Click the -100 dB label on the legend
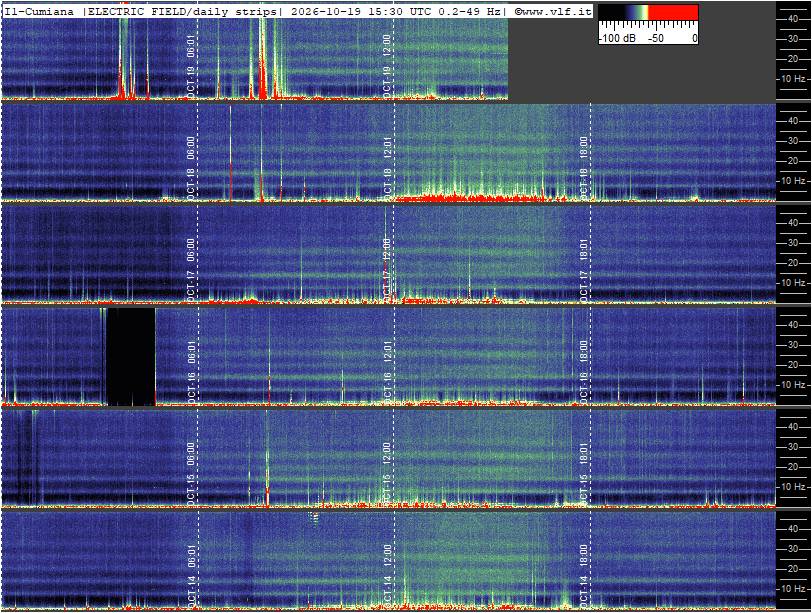 [x=617, y=38]
